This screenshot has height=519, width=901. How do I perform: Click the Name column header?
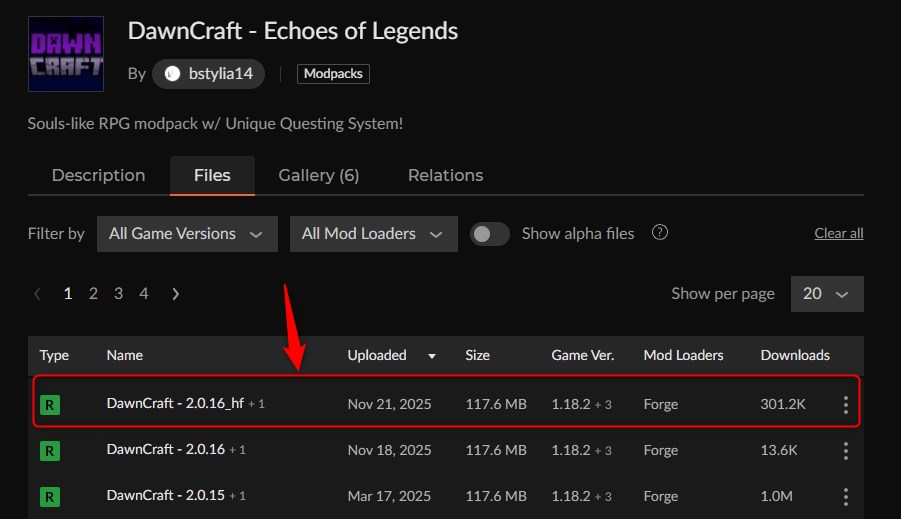tap(125, 355)
